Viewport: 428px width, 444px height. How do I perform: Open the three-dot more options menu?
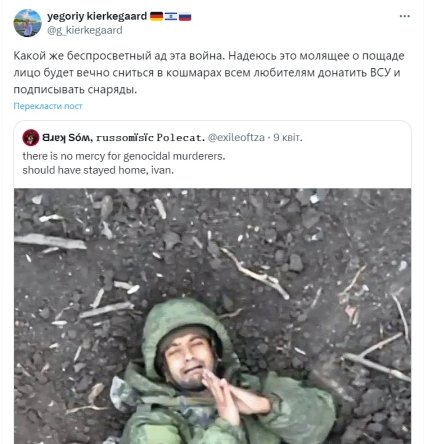404,16
